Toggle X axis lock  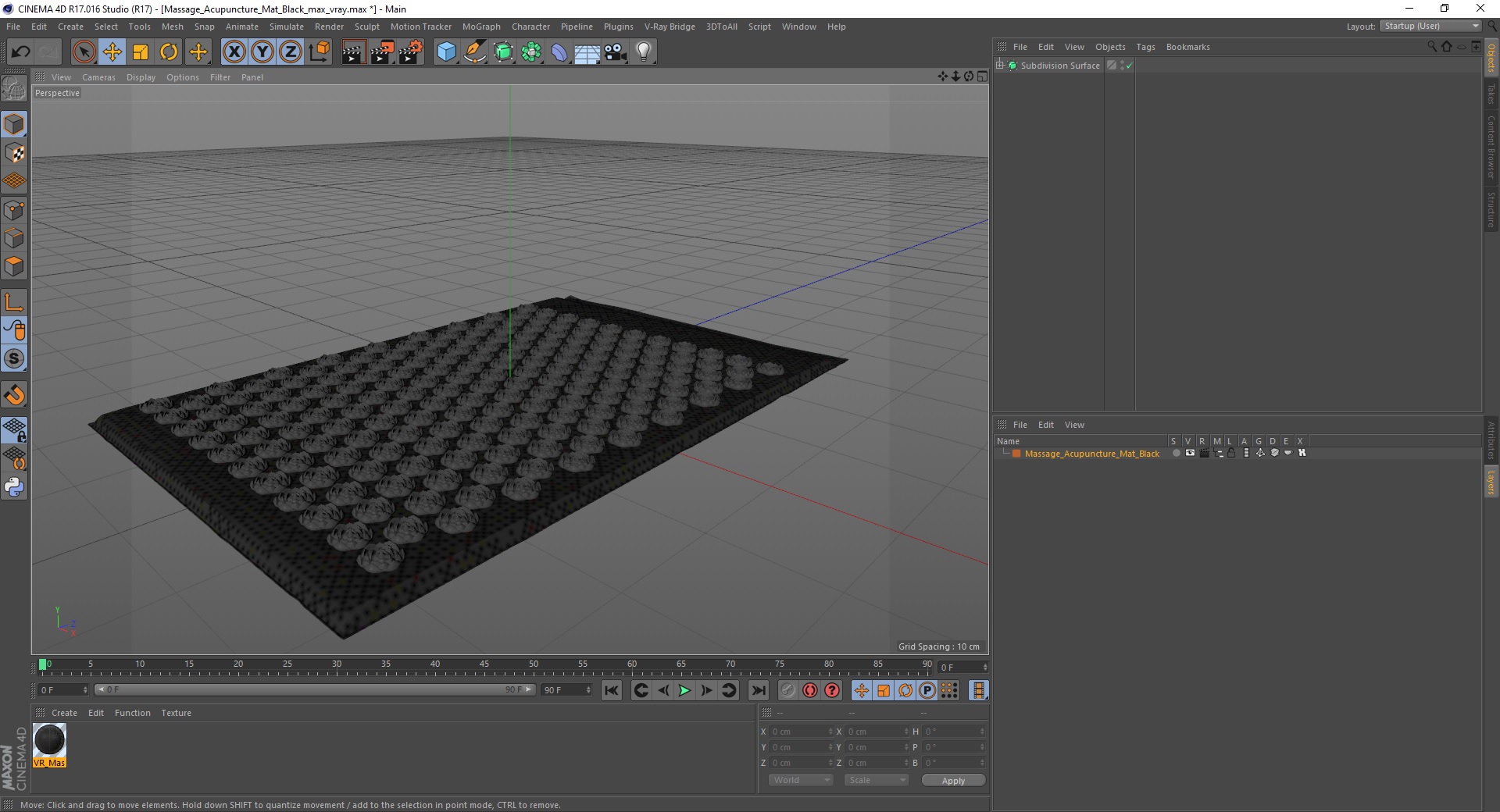coord(234,52)
